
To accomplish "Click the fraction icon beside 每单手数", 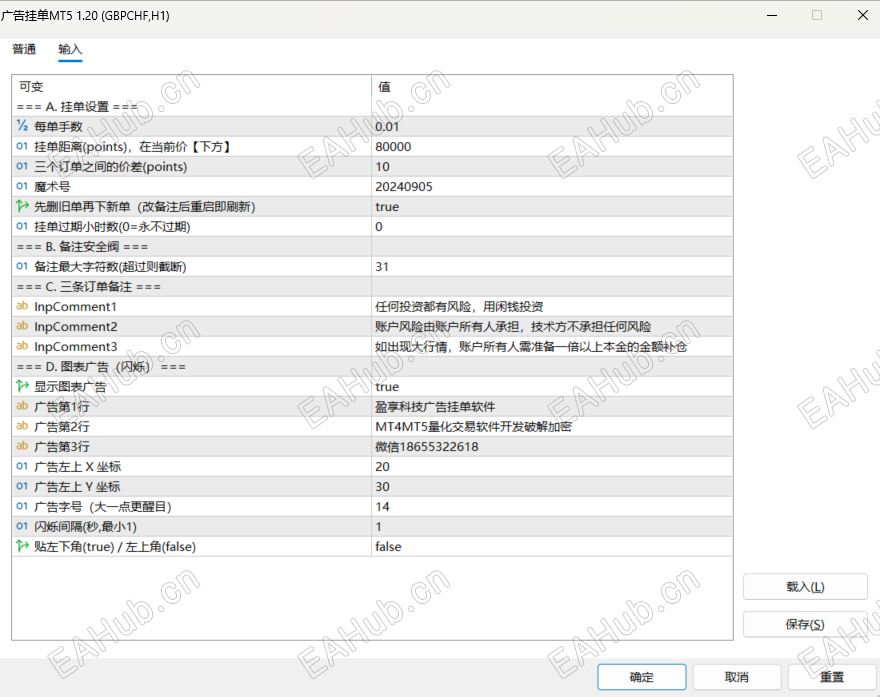I will pyautogui.click(x=22, y=126).
